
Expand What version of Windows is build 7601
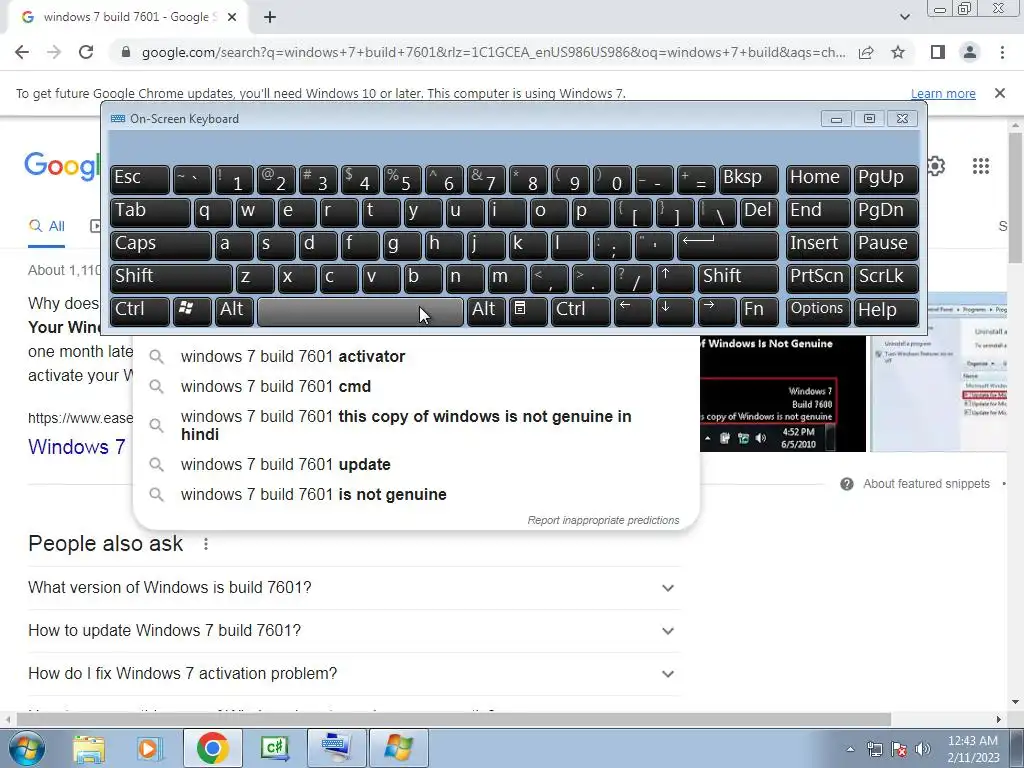(354, 588)
